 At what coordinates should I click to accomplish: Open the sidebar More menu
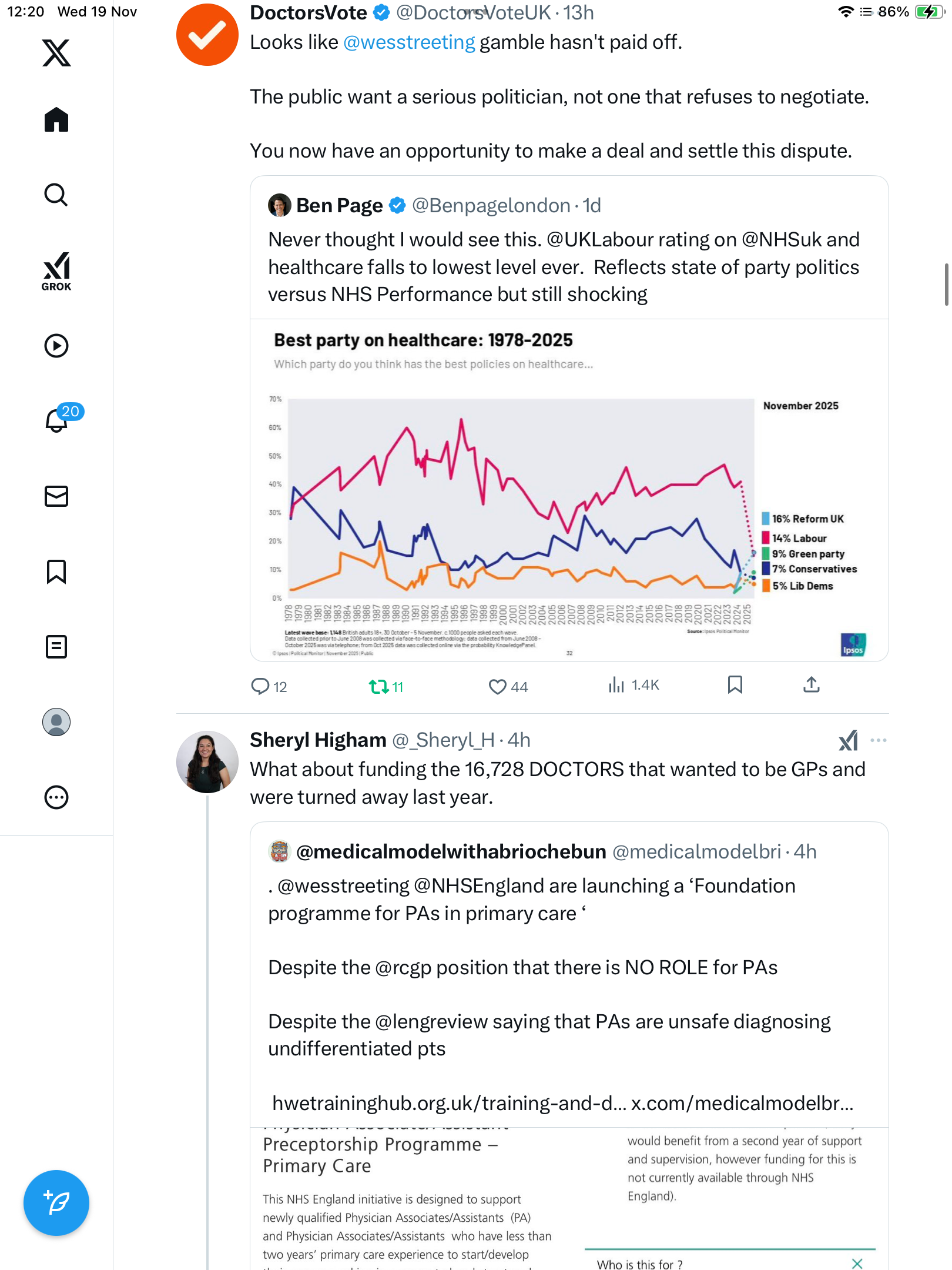56,797
